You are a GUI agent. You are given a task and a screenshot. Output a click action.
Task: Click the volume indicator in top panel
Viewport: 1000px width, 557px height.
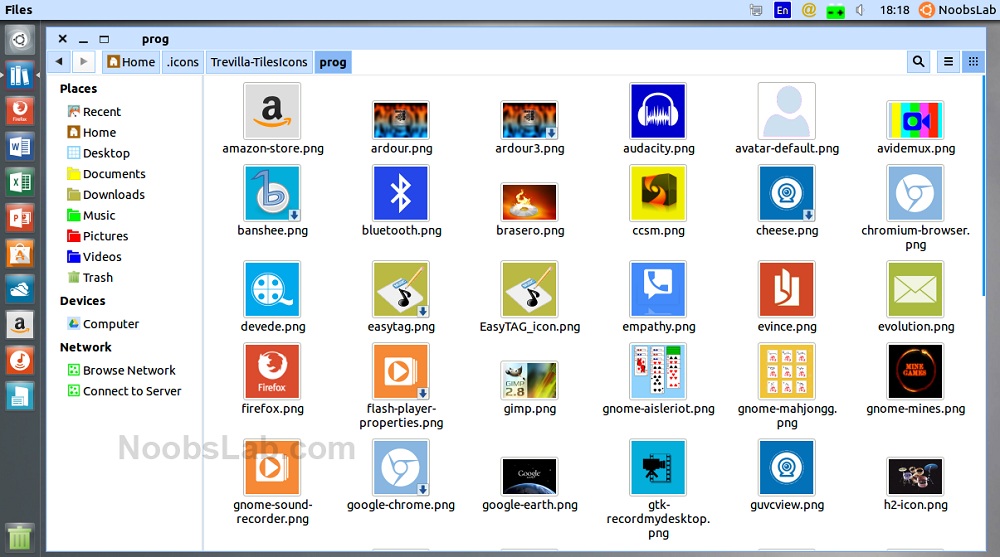click(860, 10)
